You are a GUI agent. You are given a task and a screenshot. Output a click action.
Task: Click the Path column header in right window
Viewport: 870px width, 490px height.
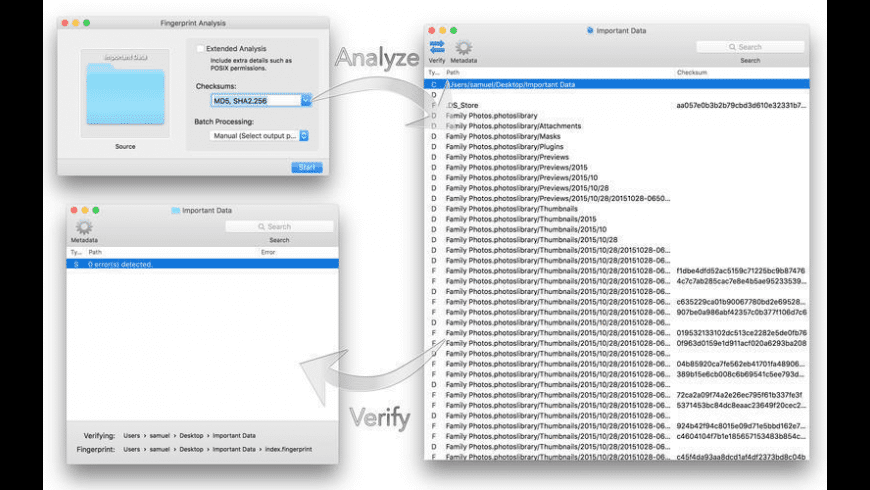coord(453,73)
